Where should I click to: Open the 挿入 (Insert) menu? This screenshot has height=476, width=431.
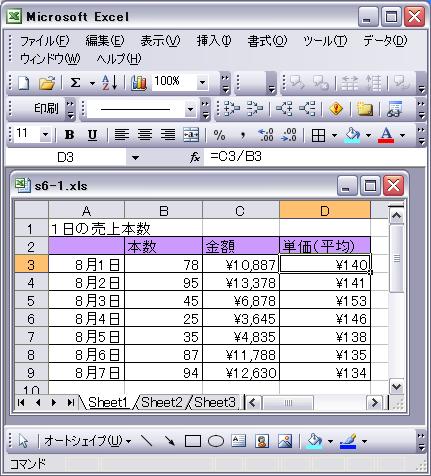(x=214, y=41)
